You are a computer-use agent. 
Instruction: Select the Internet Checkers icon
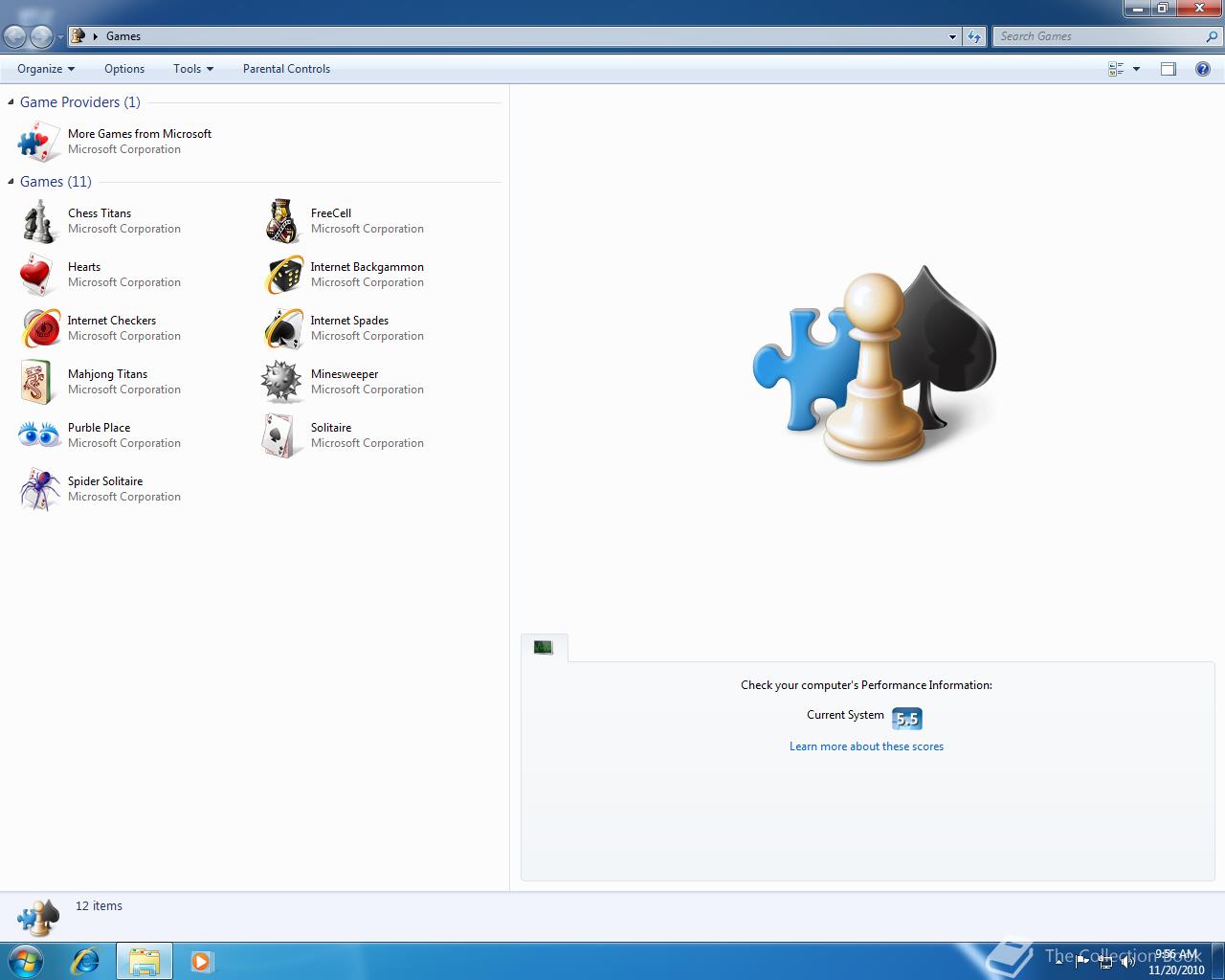pyautogui.click(x=39, y=328)
